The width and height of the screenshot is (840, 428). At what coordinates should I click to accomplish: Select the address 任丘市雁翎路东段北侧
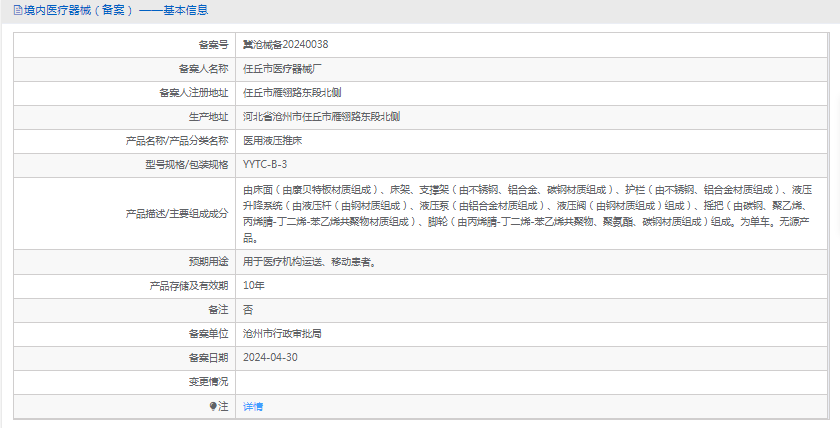coord(292,93)
